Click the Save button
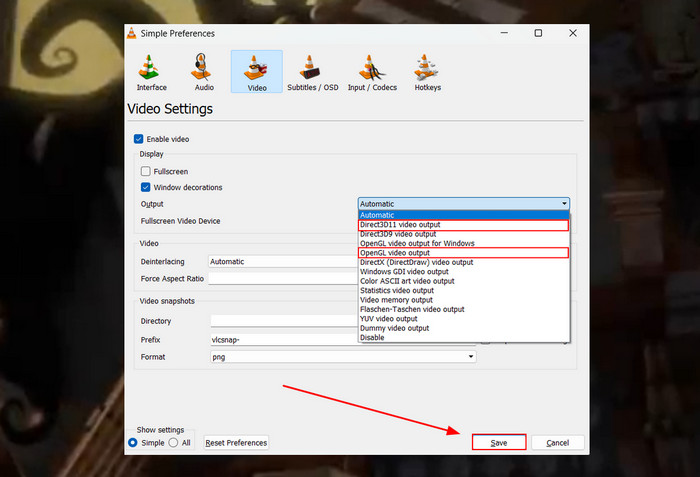Viewport: 700px width, 477px height. (x=499, y=442)
